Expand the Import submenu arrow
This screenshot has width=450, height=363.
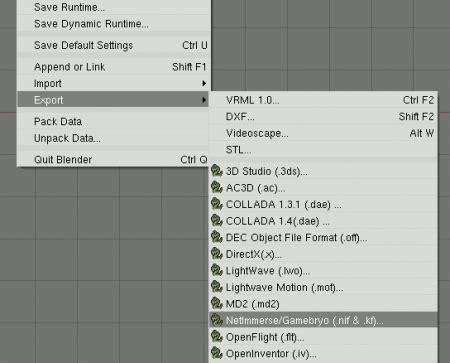(x=204, y=83)
